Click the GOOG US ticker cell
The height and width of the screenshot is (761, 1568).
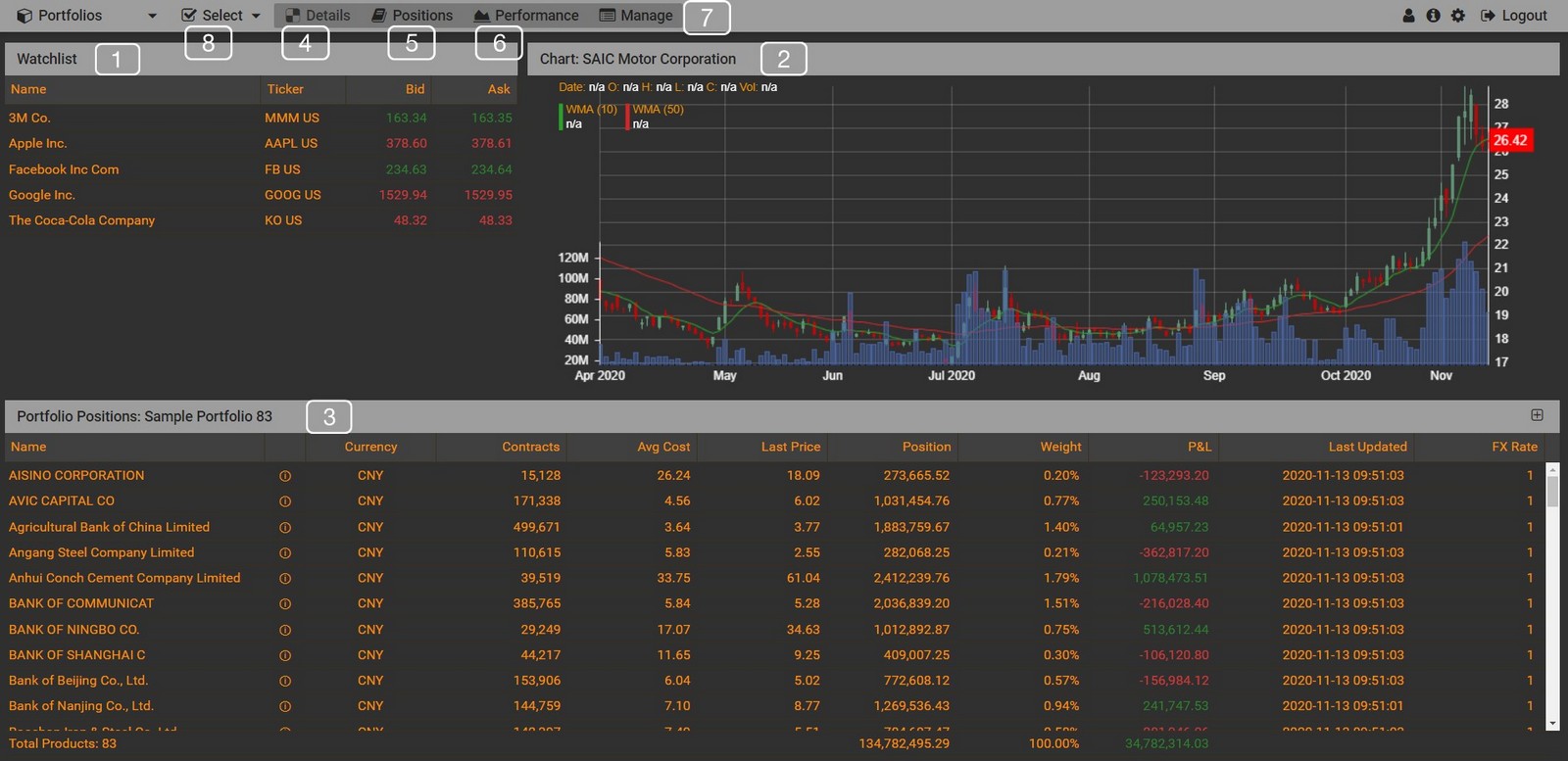click(x=293, y=195)
